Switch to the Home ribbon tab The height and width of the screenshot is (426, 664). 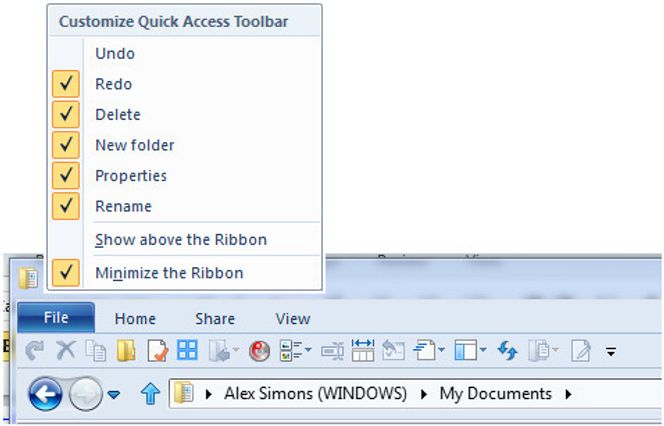point(135,318)
